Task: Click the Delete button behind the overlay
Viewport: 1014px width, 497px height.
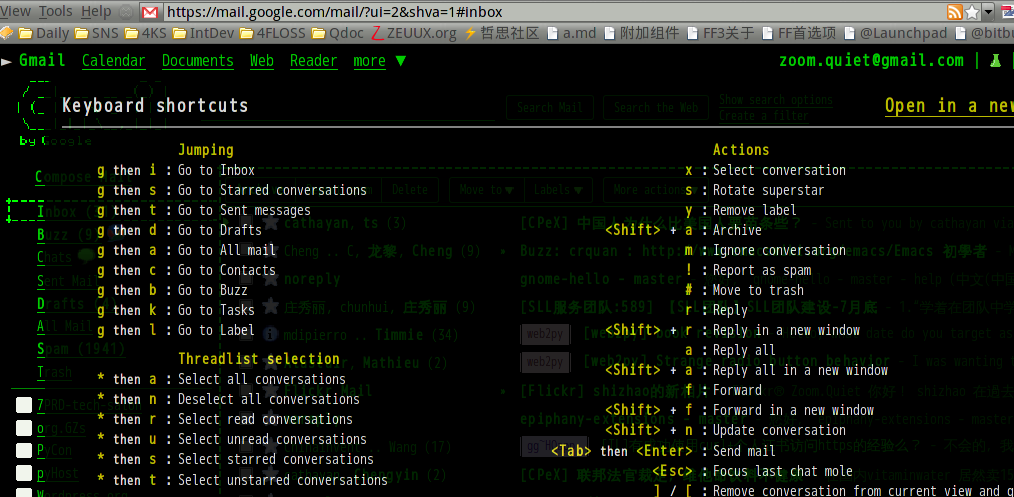Action: point(410,190)
